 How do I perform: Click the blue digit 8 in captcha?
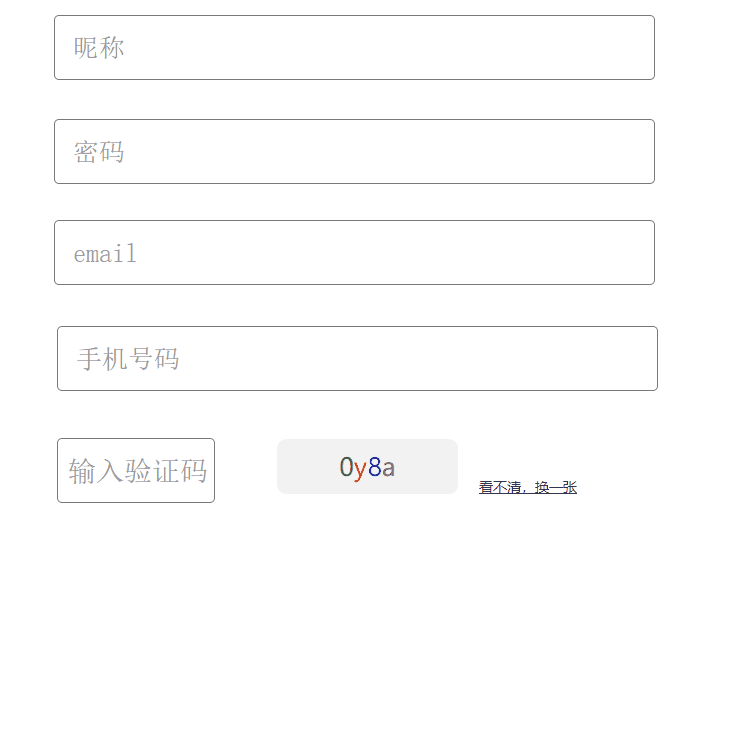tap(374, 467)
